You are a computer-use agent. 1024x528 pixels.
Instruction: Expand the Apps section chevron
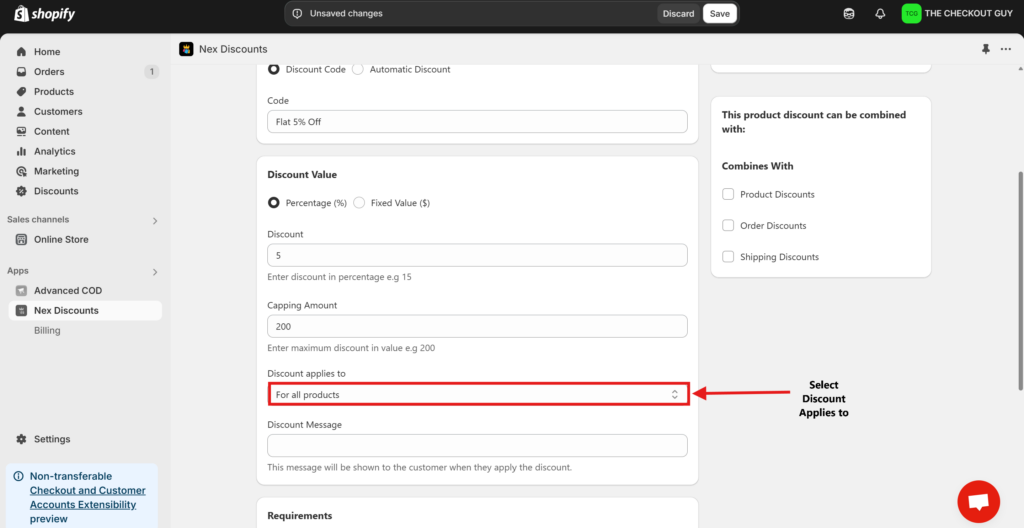154,271
